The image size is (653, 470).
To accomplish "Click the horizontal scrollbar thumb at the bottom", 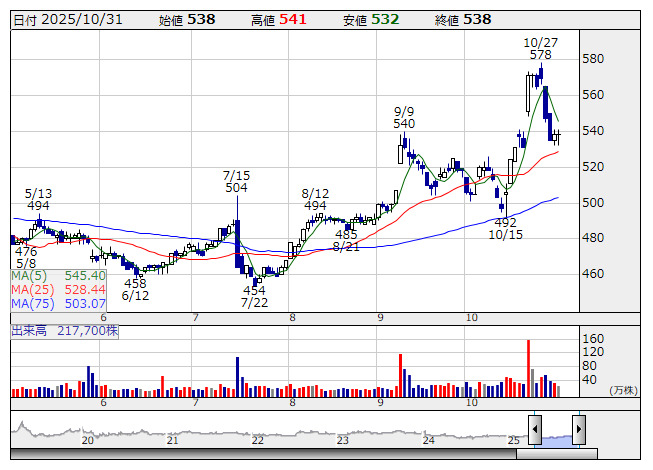I will (x=557, y=454).
